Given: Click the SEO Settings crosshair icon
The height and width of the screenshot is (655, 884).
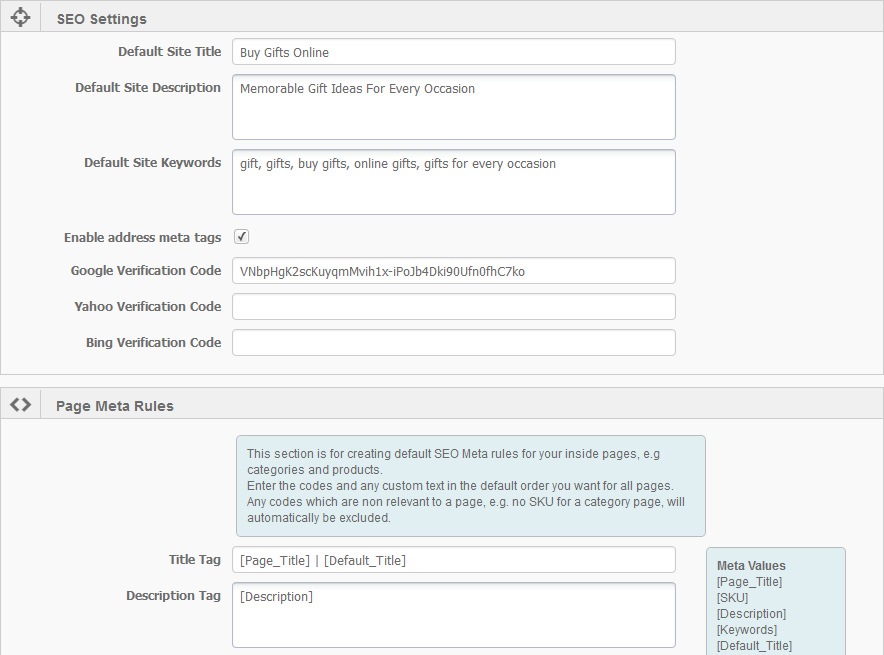Looking at the screenshot, I should tap(20, 17).
